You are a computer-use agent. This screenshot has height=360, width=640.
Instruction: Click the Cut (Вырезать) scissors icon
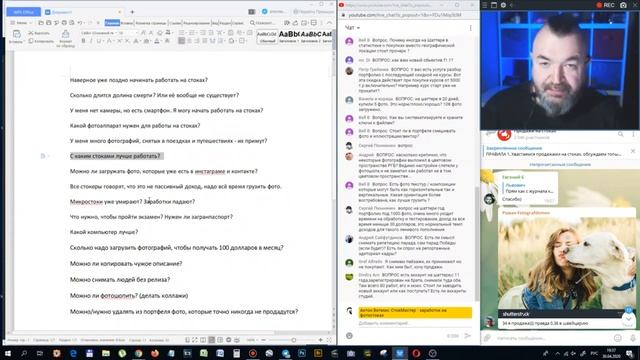(x=31, y=33)
